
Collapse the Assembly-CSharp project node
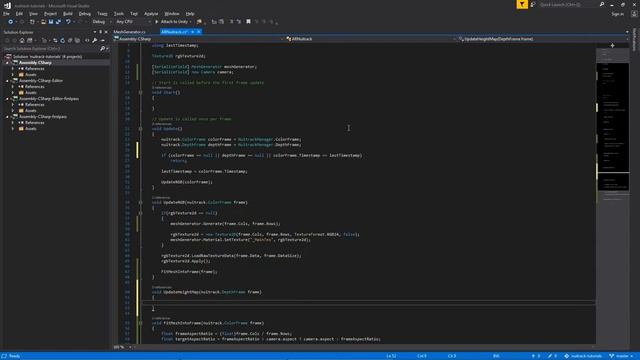tap(7, 63)
